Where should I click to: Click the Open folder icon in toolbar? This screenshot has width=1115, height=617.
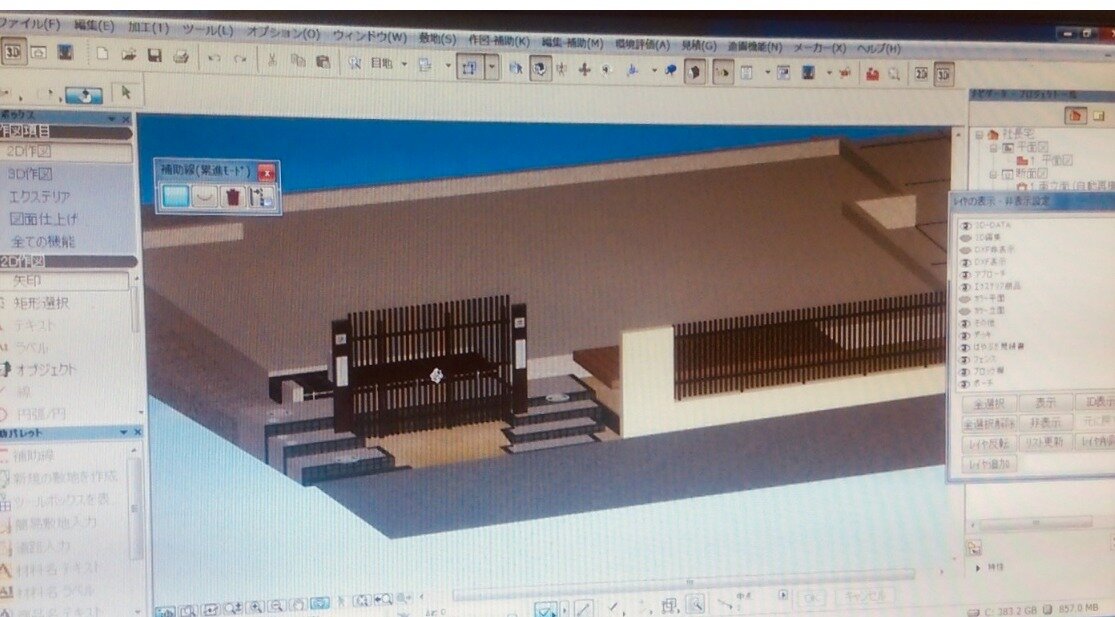(129, 56)
